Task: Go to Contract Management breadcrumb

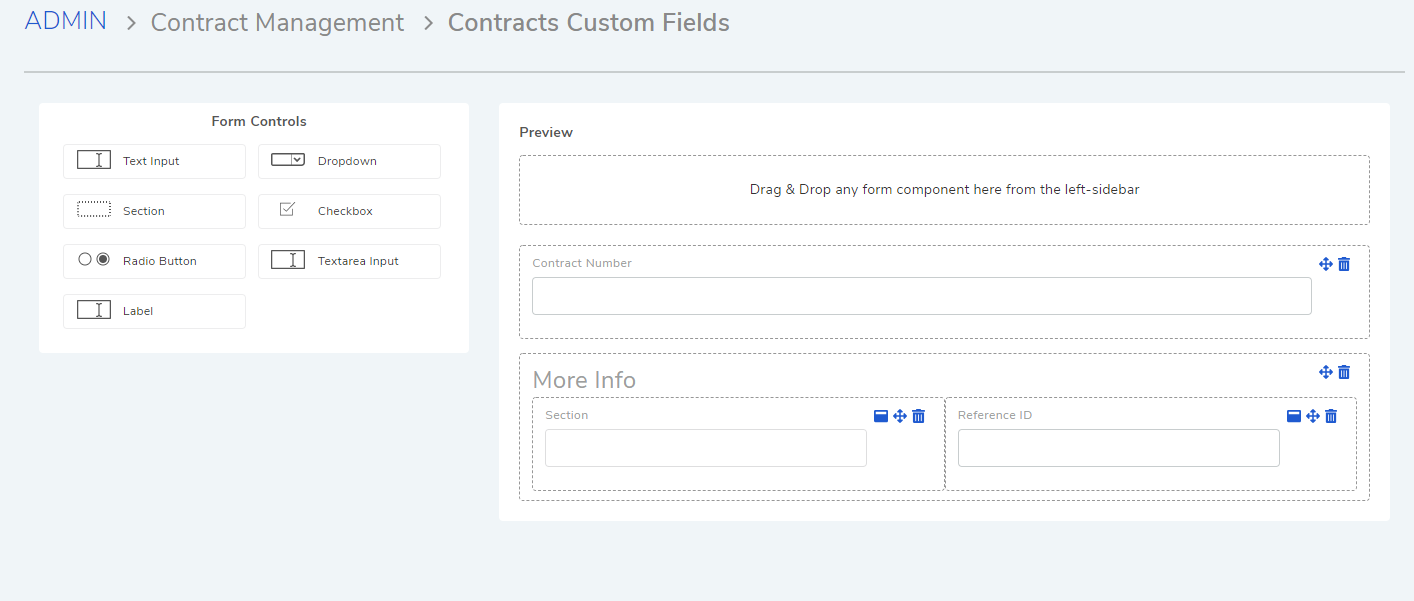Action: (x=277, y=22)
